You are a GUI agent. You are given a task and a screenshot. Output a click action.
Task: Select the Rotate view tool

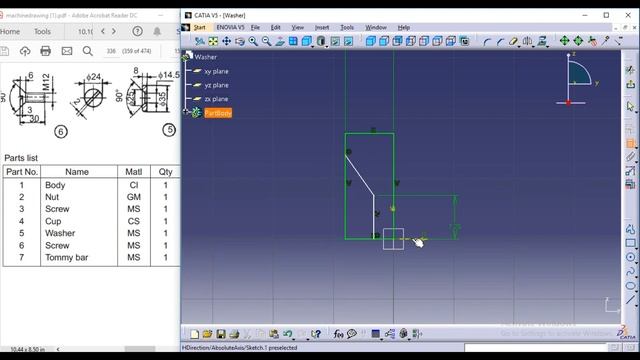click(x=240, y=41)
